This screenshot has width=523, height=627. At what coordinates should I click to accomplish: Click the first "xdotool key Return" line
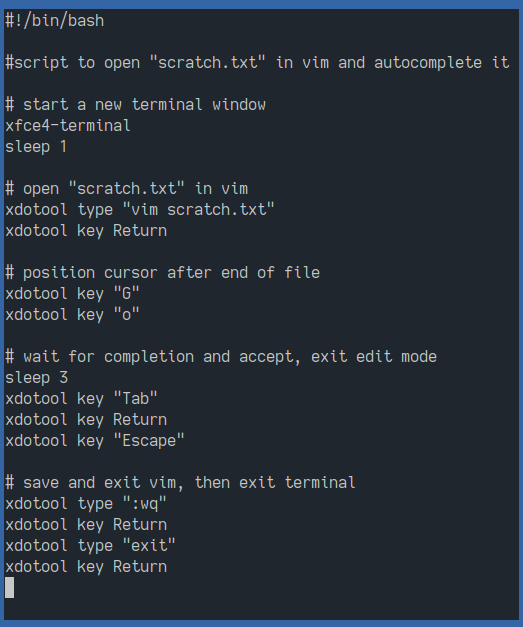(86, 231)
